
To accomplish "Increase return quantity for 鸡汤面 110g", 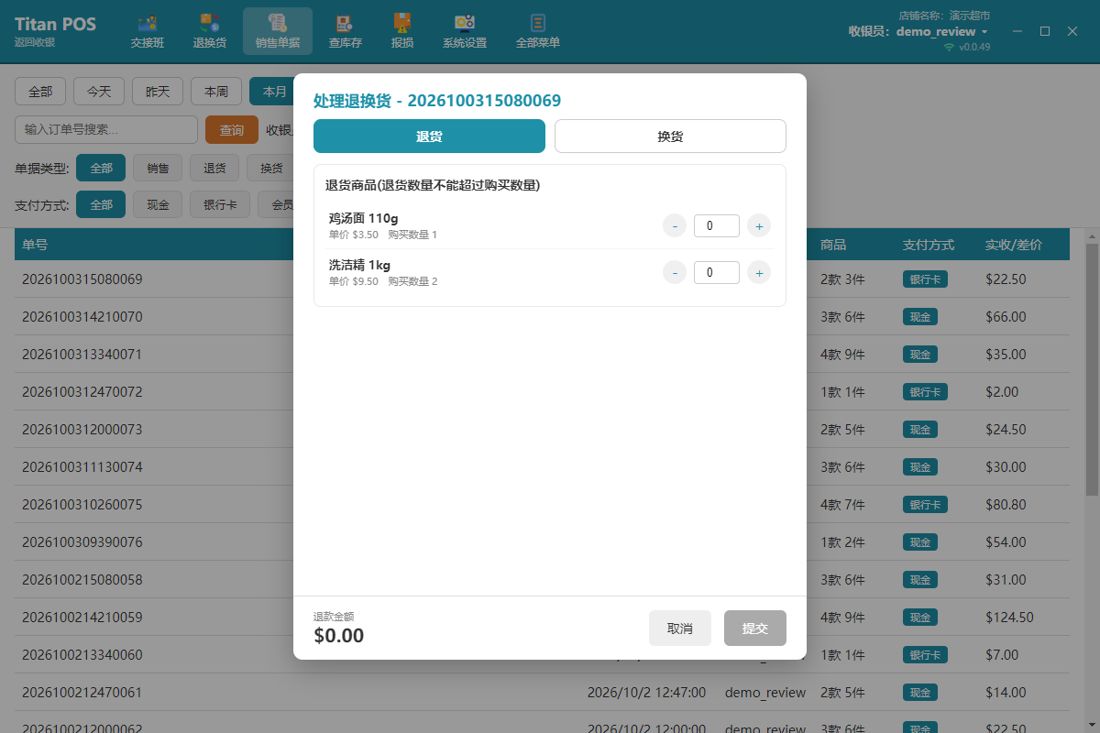I will [759, 226].
